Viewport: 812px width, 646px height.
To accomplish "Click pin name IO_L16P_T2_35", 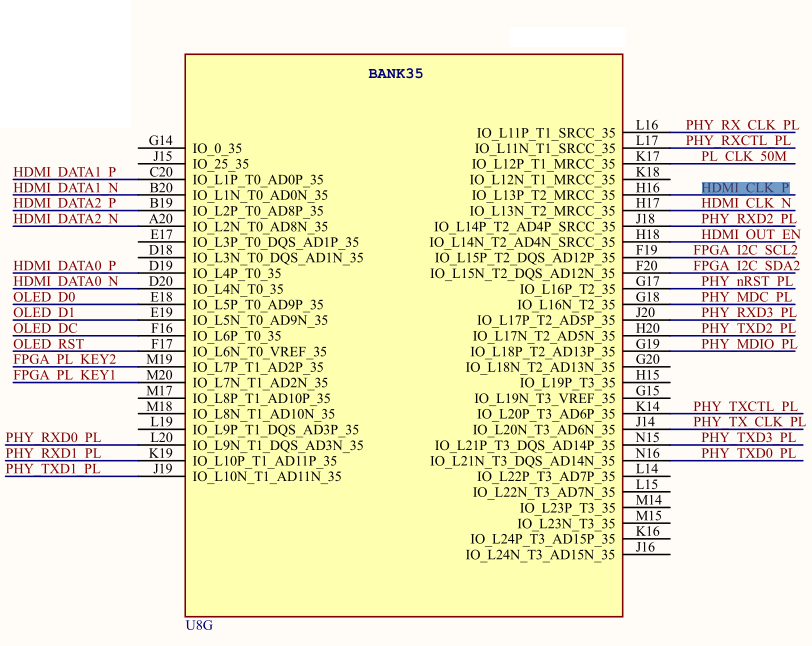I will coord(568,289).
